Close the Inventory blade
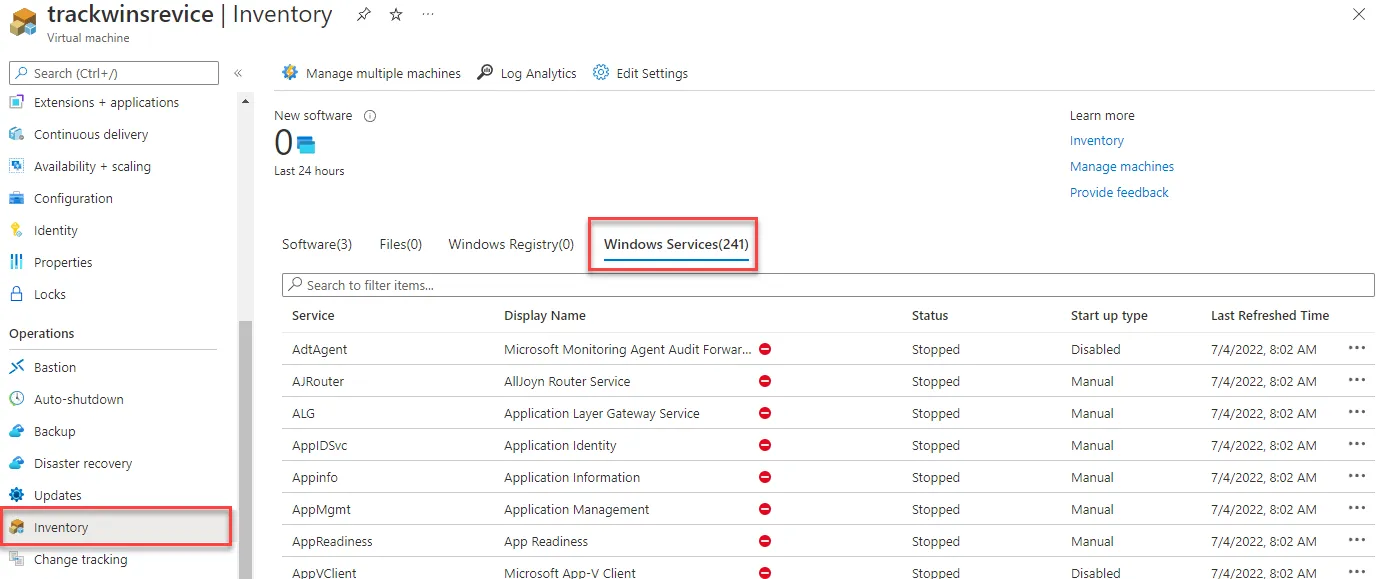This screenshot has height=579, width=1386. [x=1358, y=14]
